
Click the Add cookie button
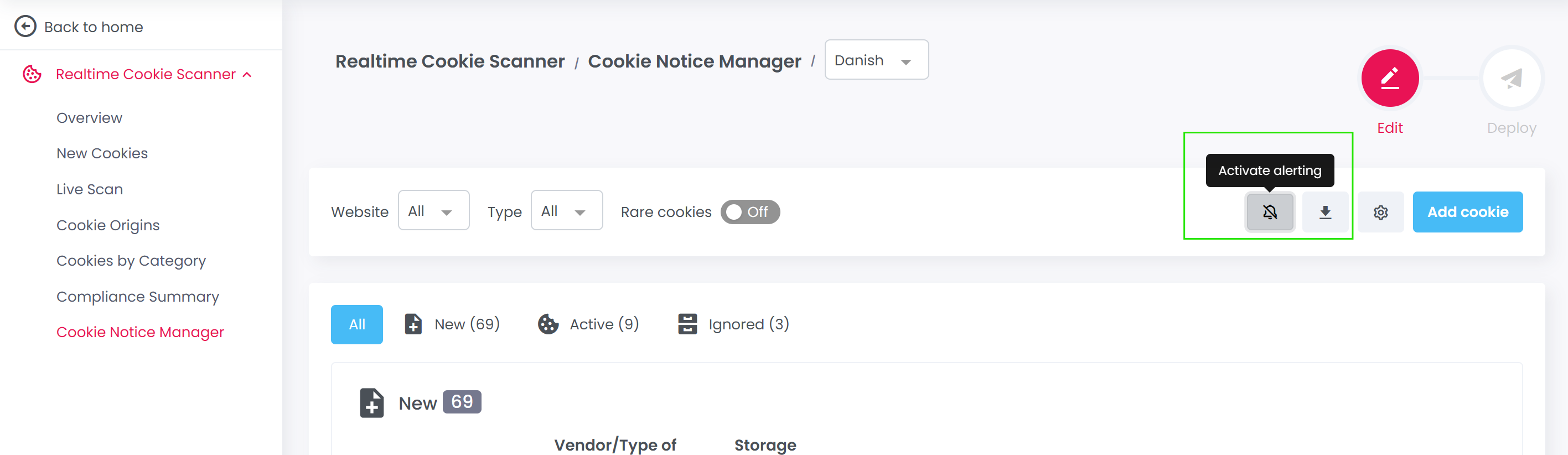click(1467, 212)
